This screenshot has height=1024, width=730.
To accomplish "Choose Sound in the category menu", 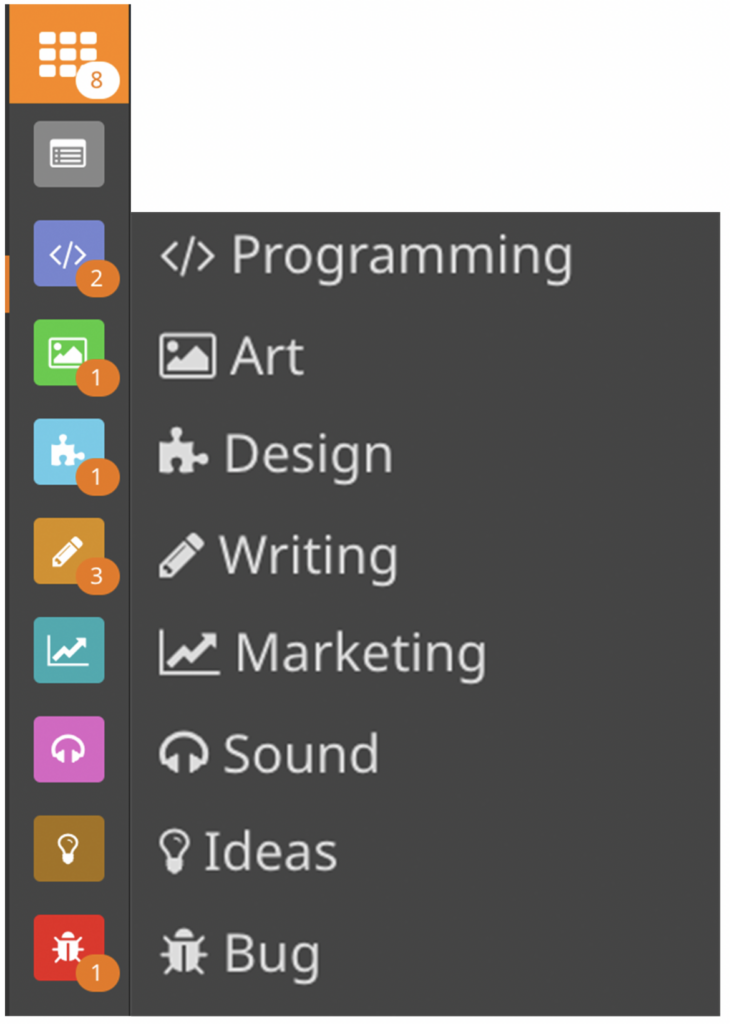I will [x=268, y=753].
